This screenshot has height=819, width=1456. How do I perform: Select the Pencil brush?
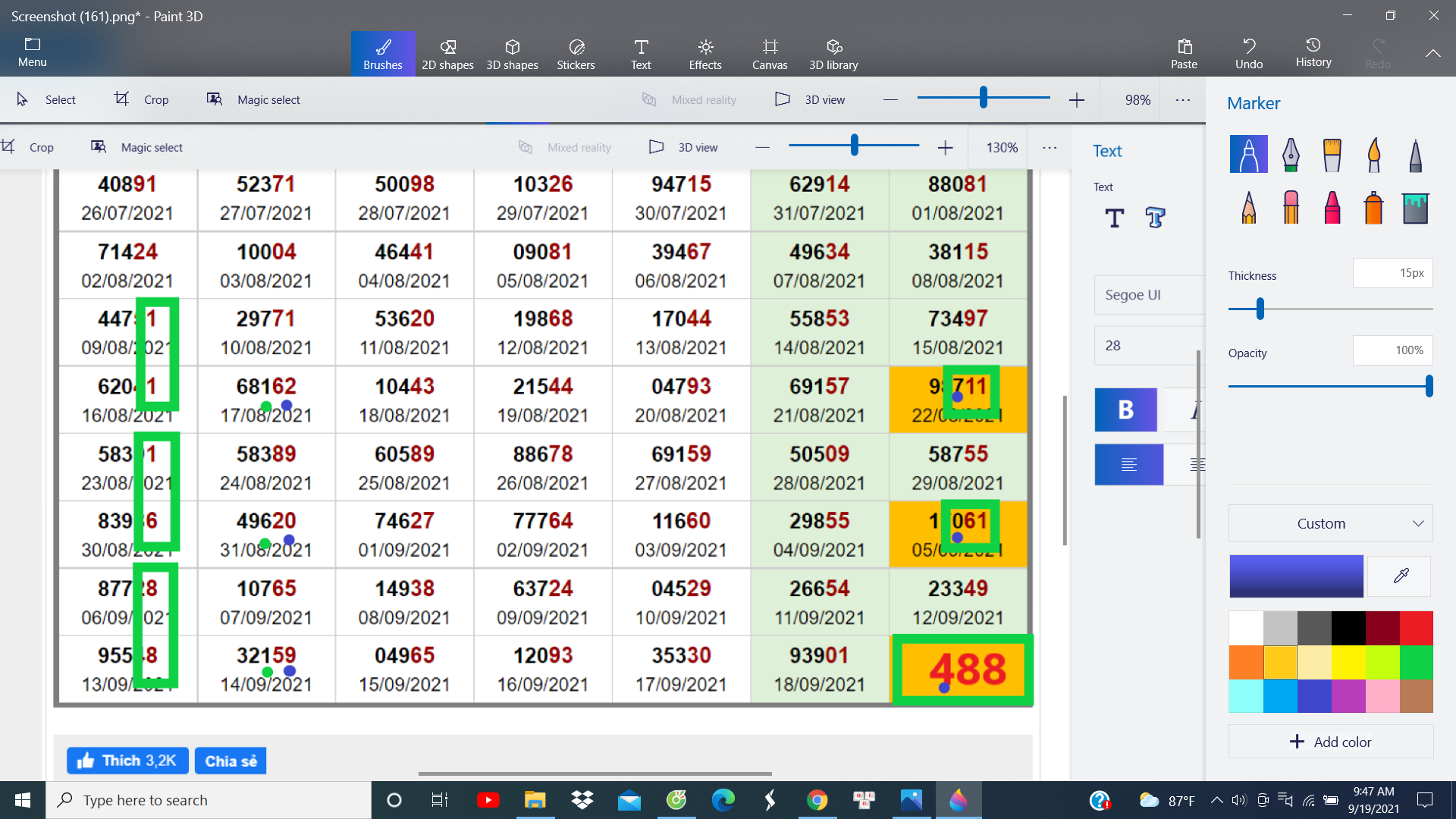[x=1248, y=206]
